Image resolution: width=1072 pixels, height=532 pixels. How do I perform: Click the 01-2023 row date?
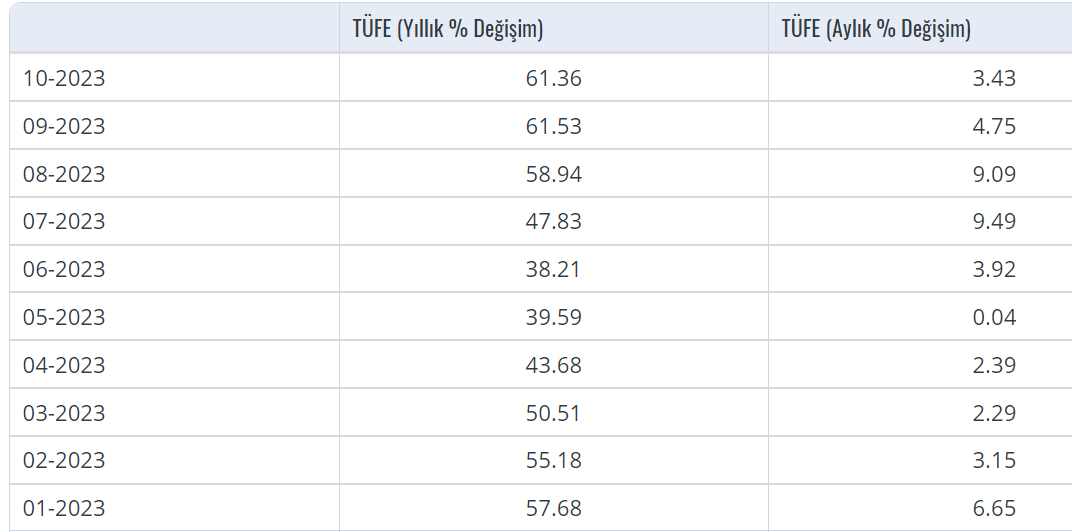click(64, 509)
